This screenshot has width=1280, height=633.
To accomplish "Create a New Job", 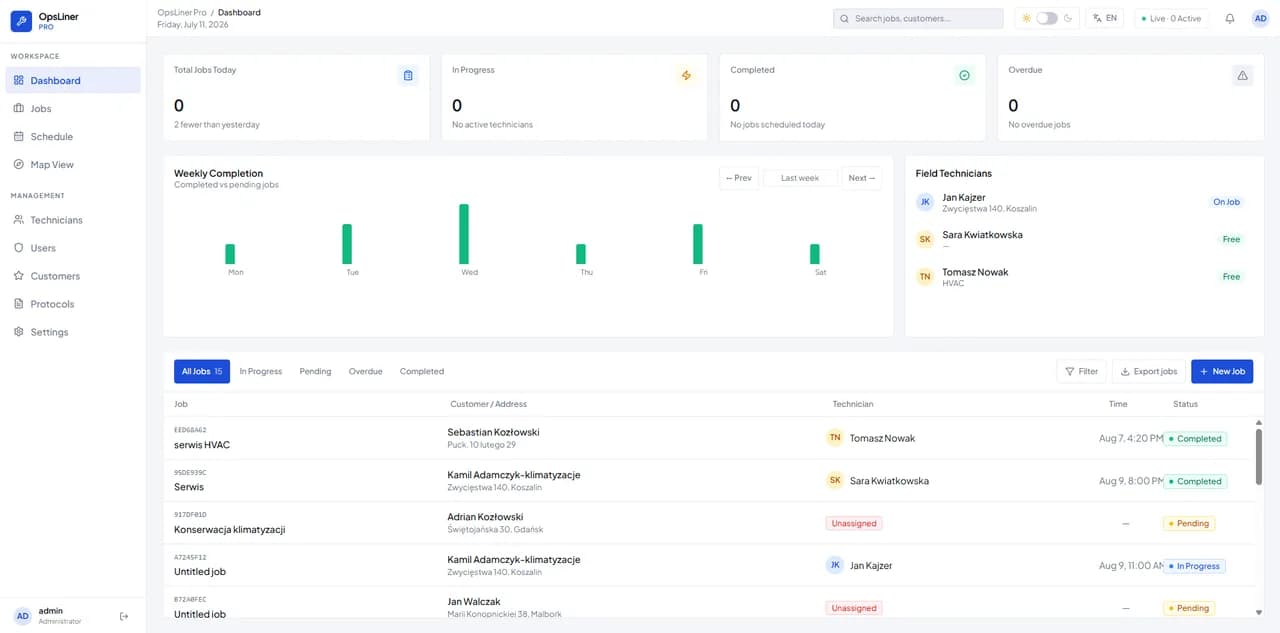I will tap(1222, 371).
